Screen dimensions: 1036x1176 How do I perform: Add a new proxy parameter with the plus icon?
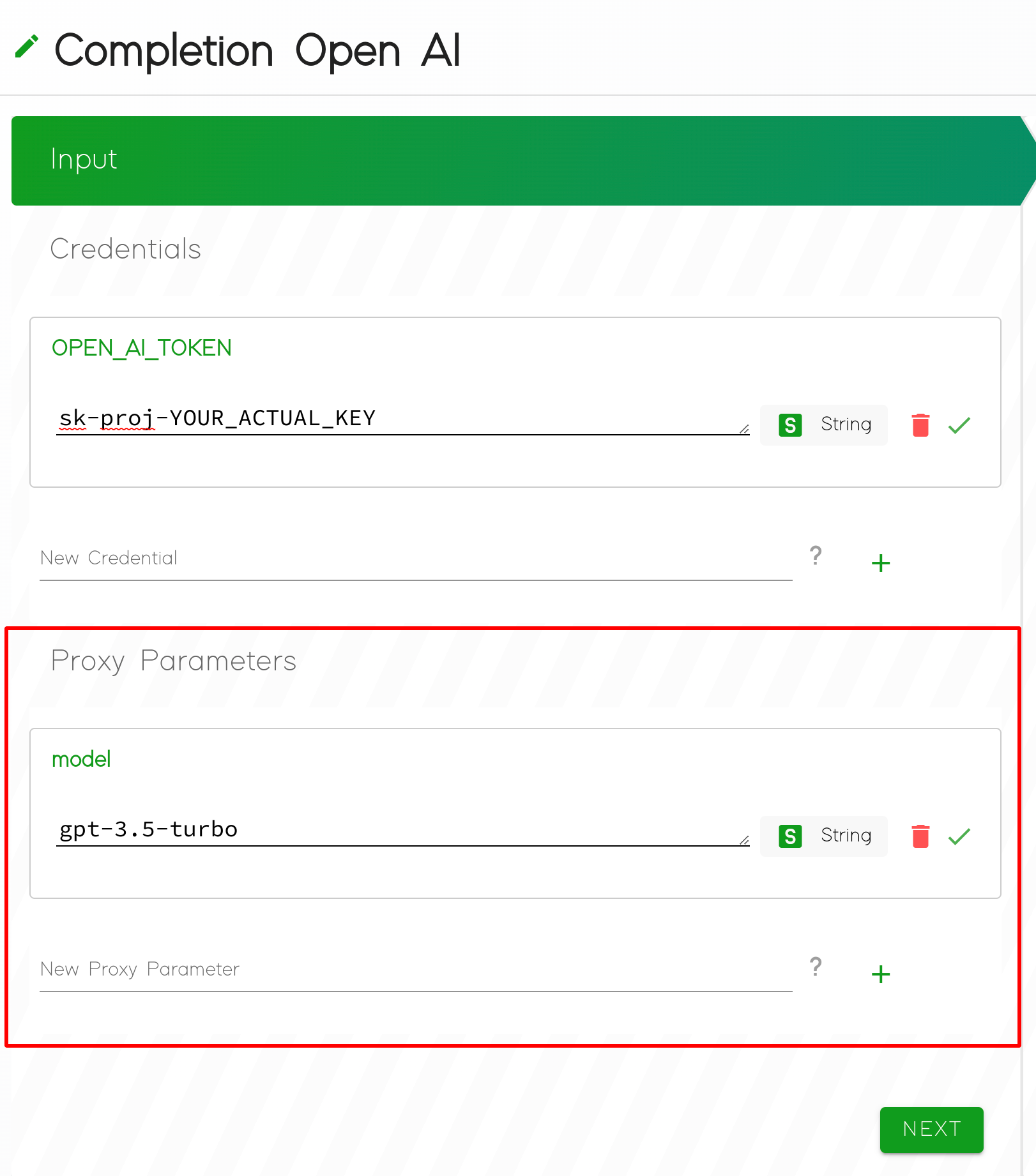point(881,974)
